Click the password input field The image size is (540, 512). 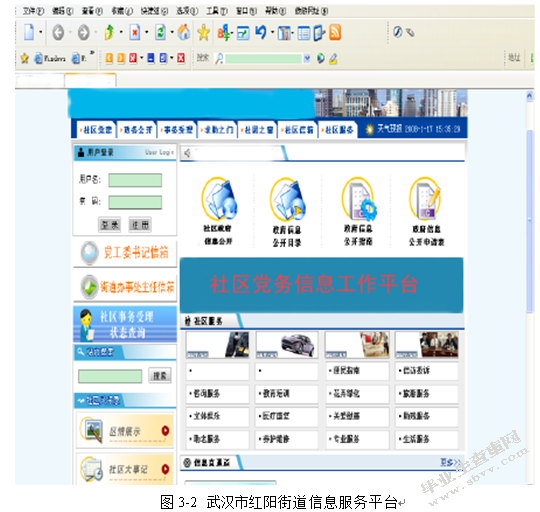coord(135,202)
